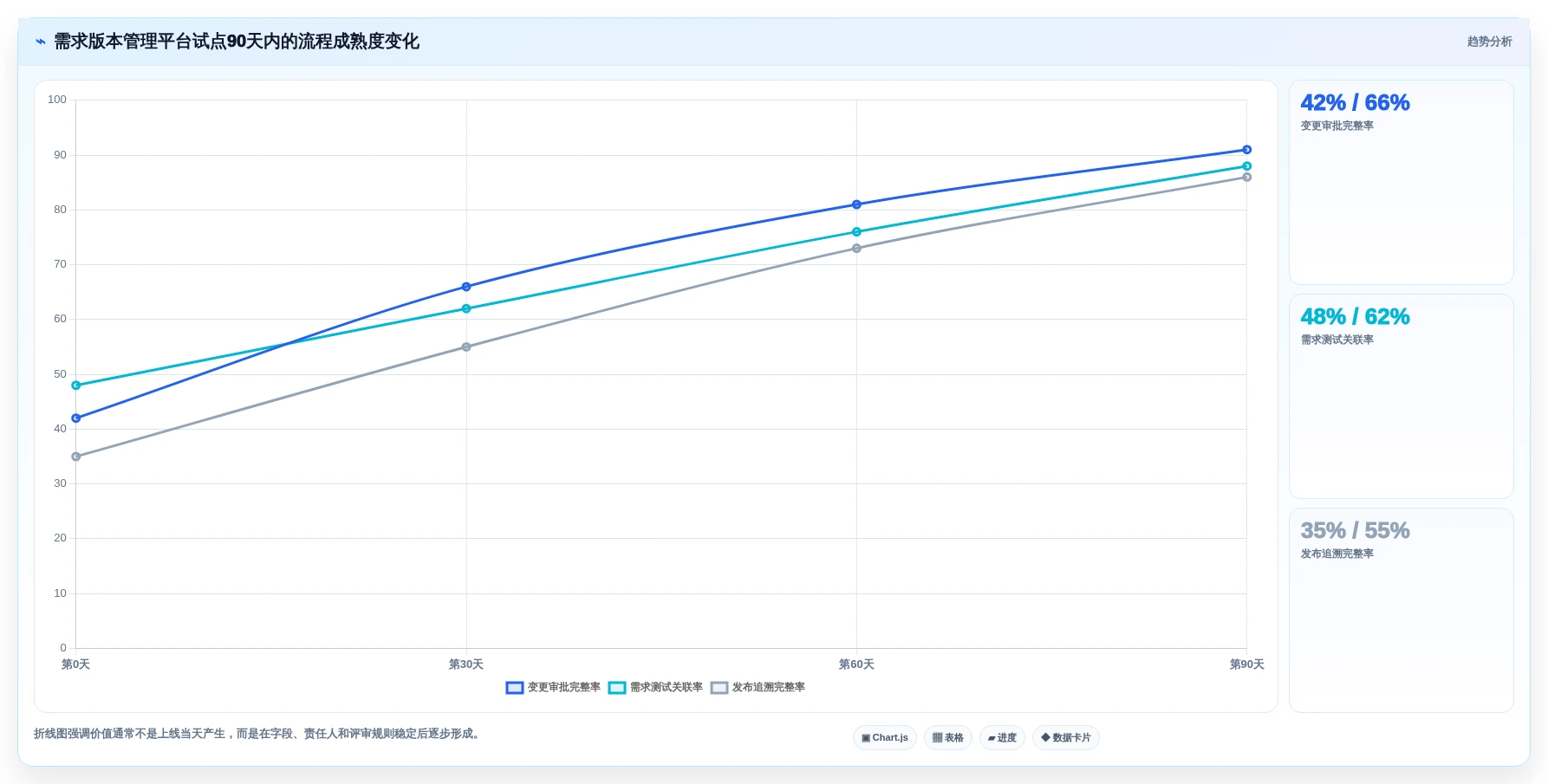This screenshot has width=1548, height=784.
Task: Open the 42% / 66% 变更审批完整率 card
Action: pos(1402,183)
